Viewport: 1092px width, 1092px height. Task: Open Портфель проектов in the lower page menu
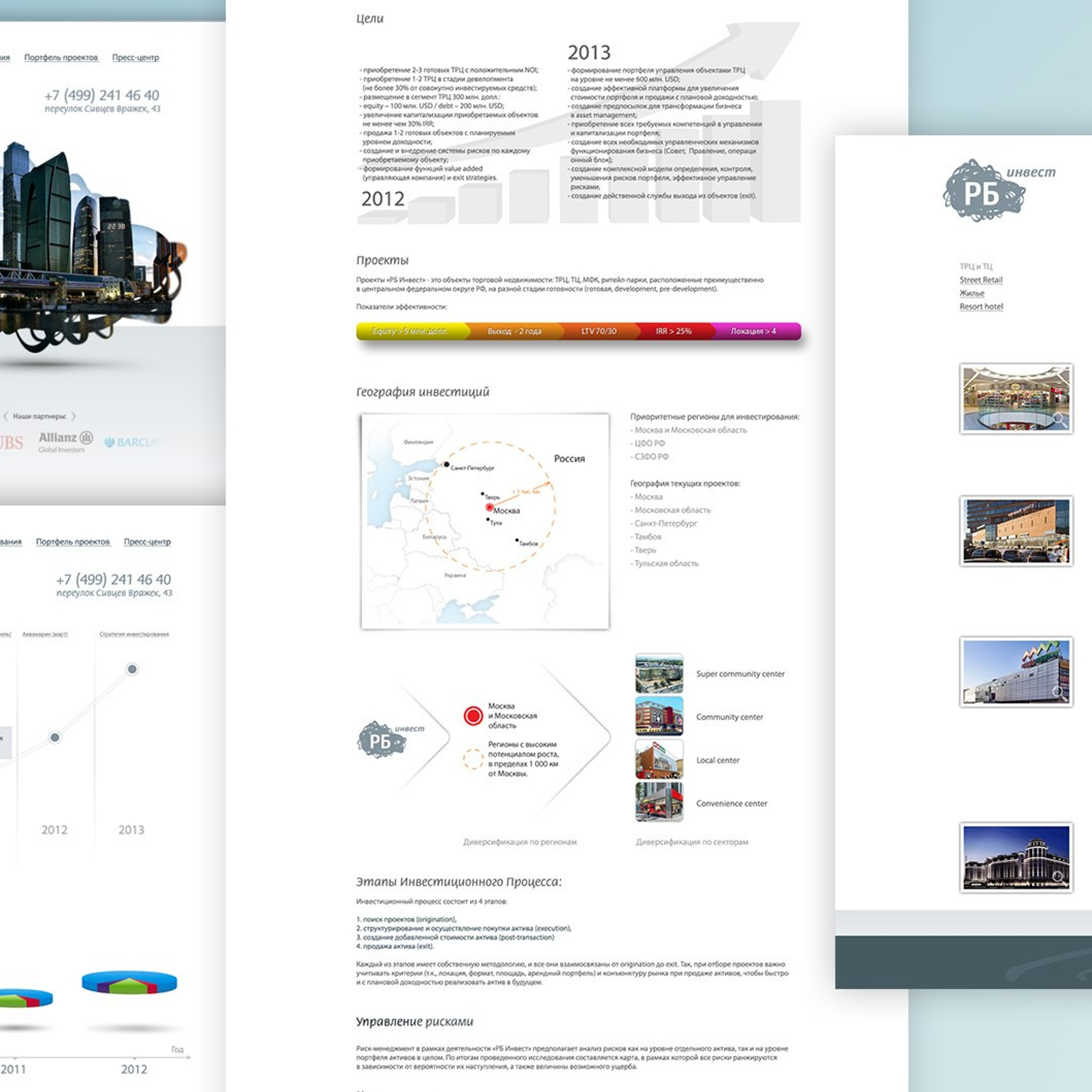73,541
